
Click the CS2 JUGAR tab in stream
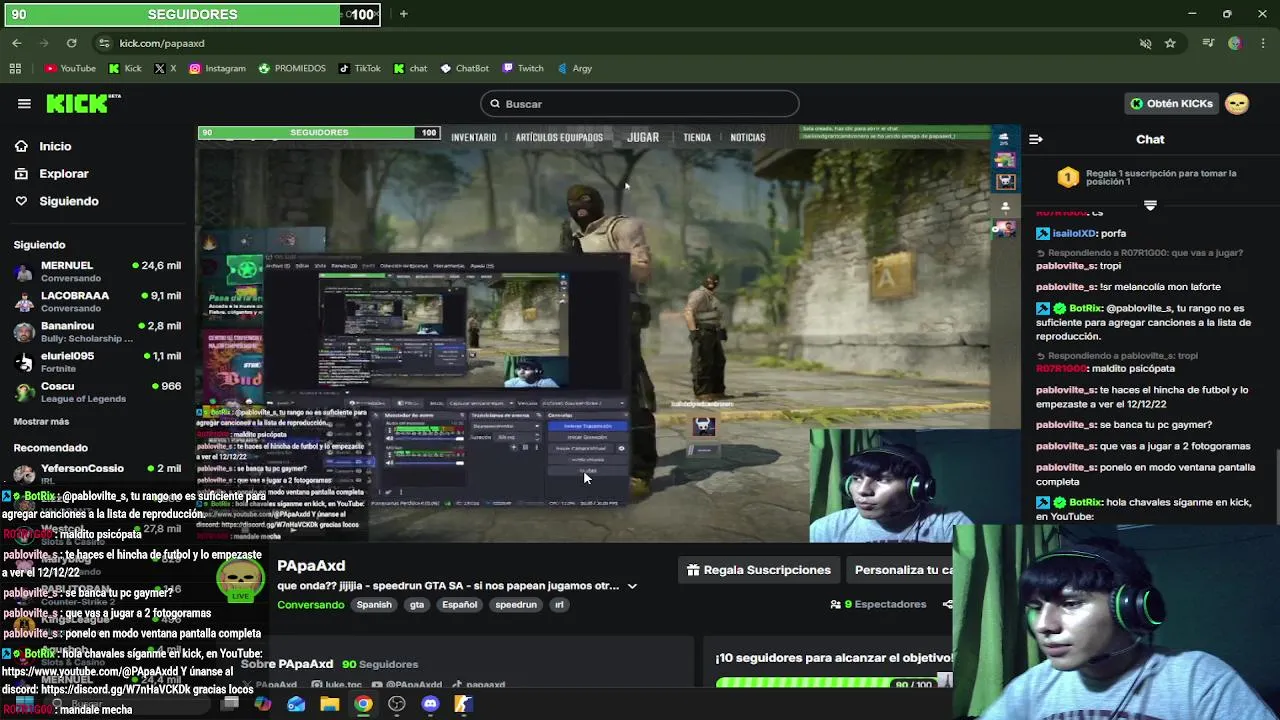[x=643, y=138]
